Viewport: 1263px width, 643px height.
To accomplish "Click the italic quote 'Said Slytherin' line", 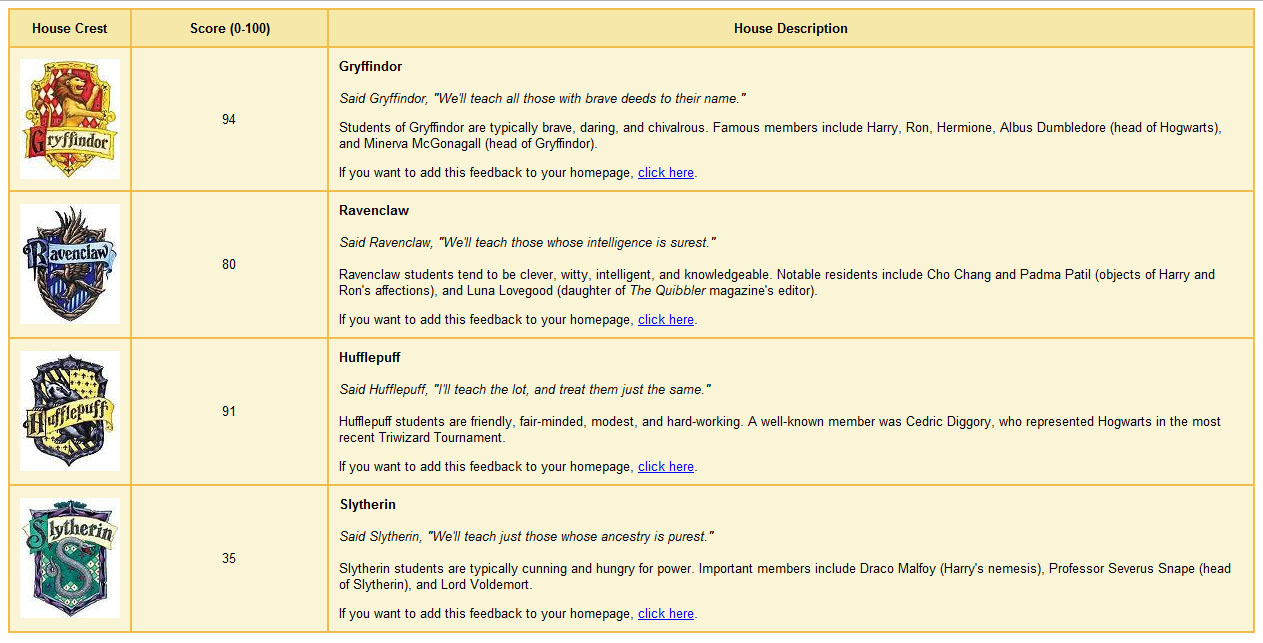I will (526, 537).
